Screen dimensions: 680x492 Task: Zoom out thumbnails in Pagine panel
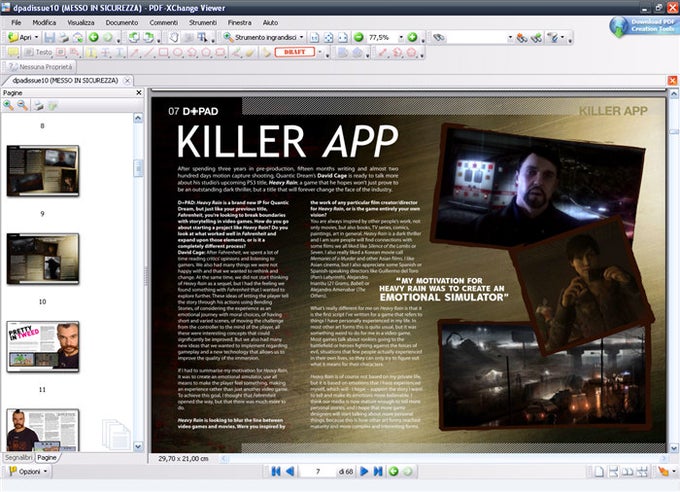[x=23, y=105]
